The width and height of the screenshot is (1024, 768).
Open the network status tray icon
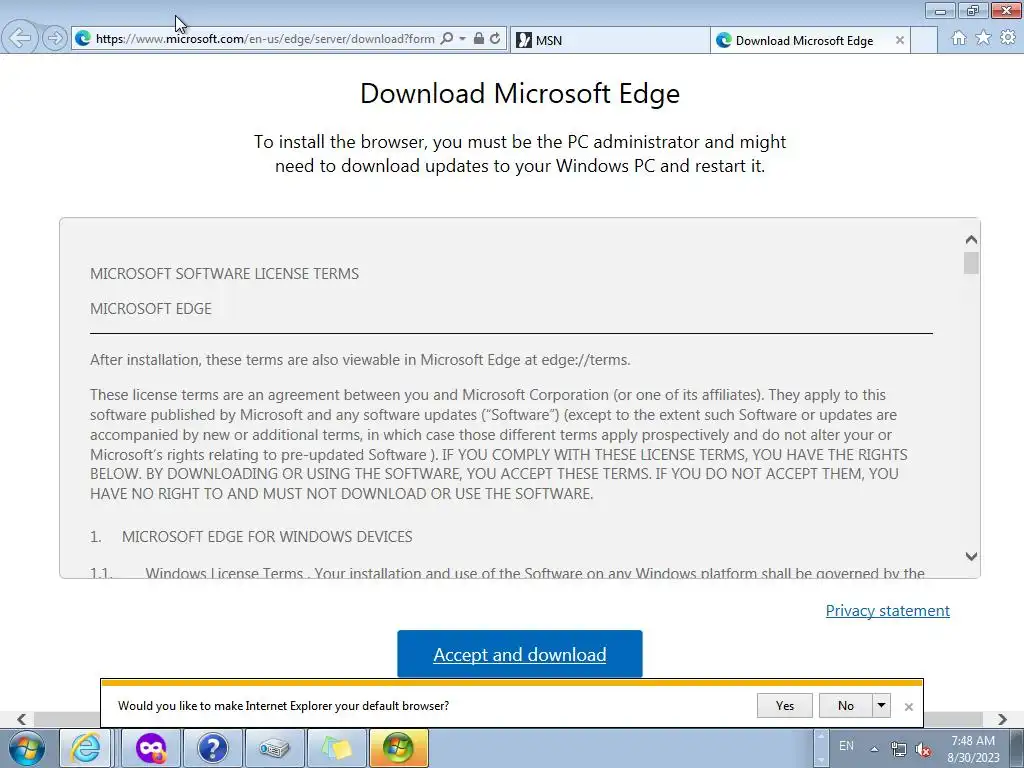tap(899, 749)
